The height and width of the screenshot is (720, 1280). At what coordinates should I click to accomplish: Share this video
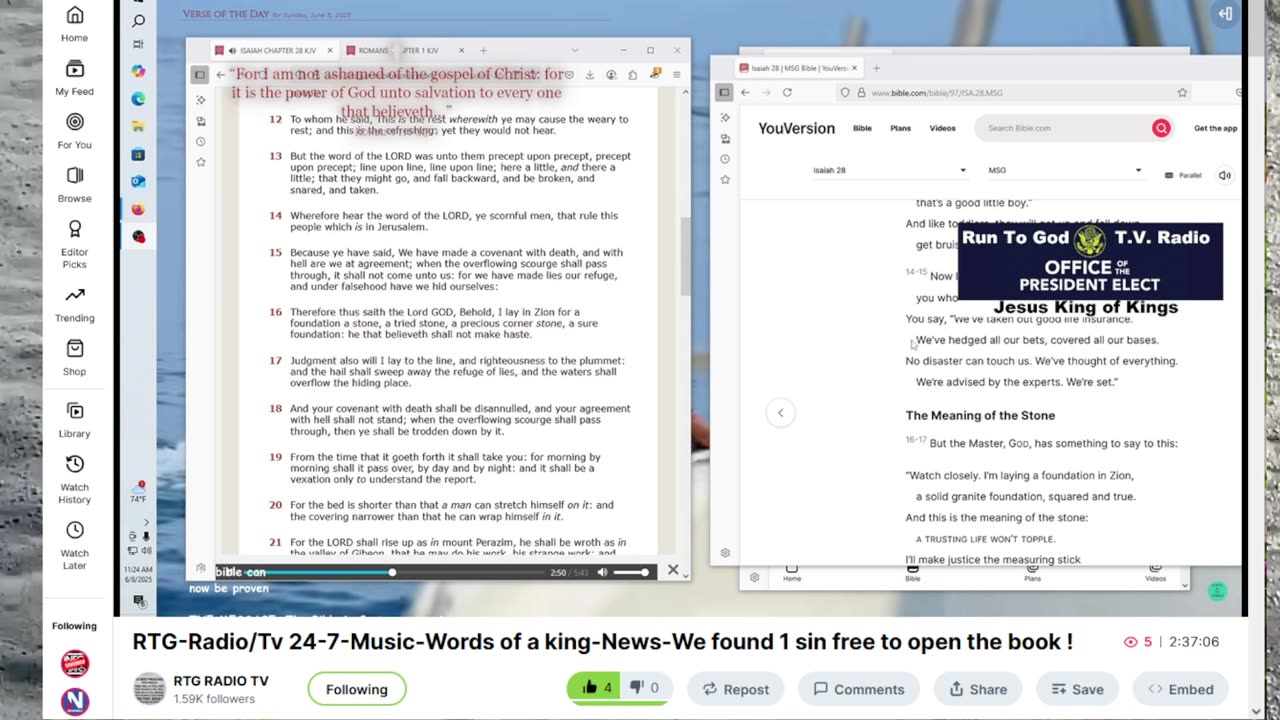click(x=978, y=689)
